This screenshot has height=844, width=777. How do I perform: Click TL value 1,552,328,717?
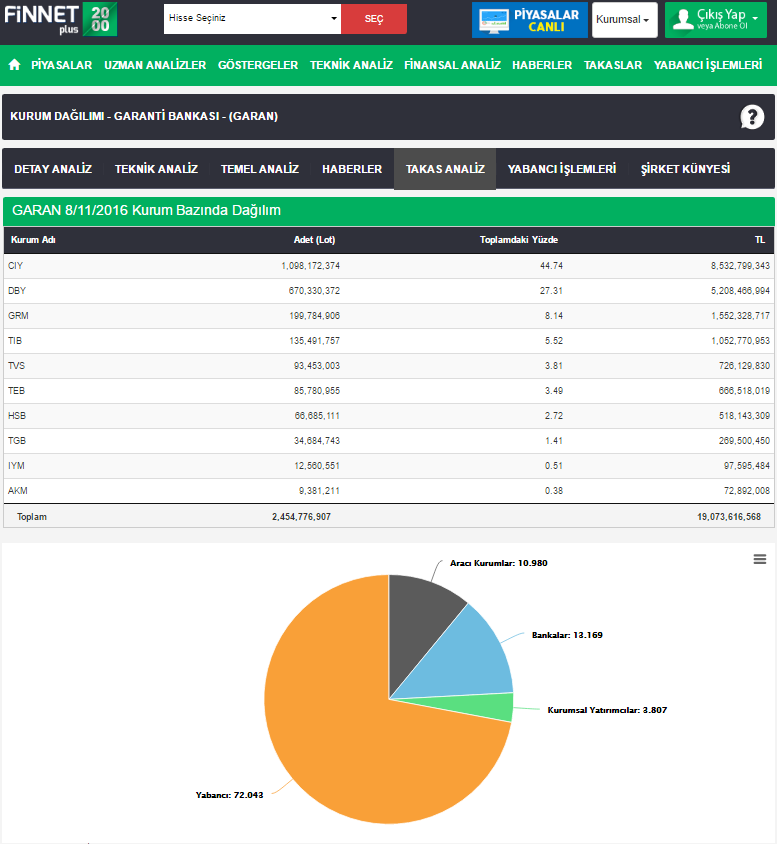pyautogui.click(x=740, y=316)
